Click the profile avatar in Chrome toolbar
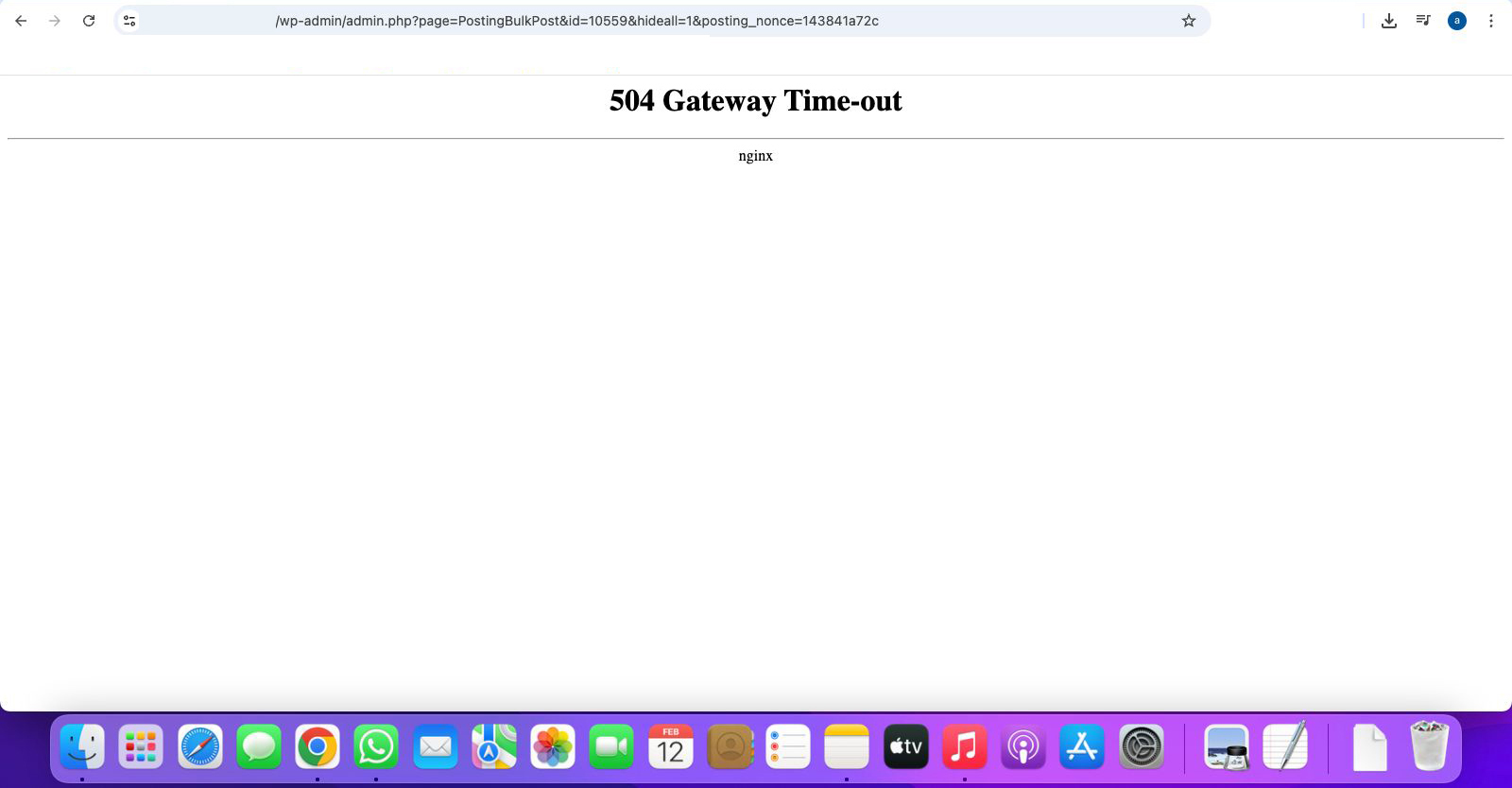Image resolution: width=1512 pixels, height=788 pixels. coord(1457,21)
